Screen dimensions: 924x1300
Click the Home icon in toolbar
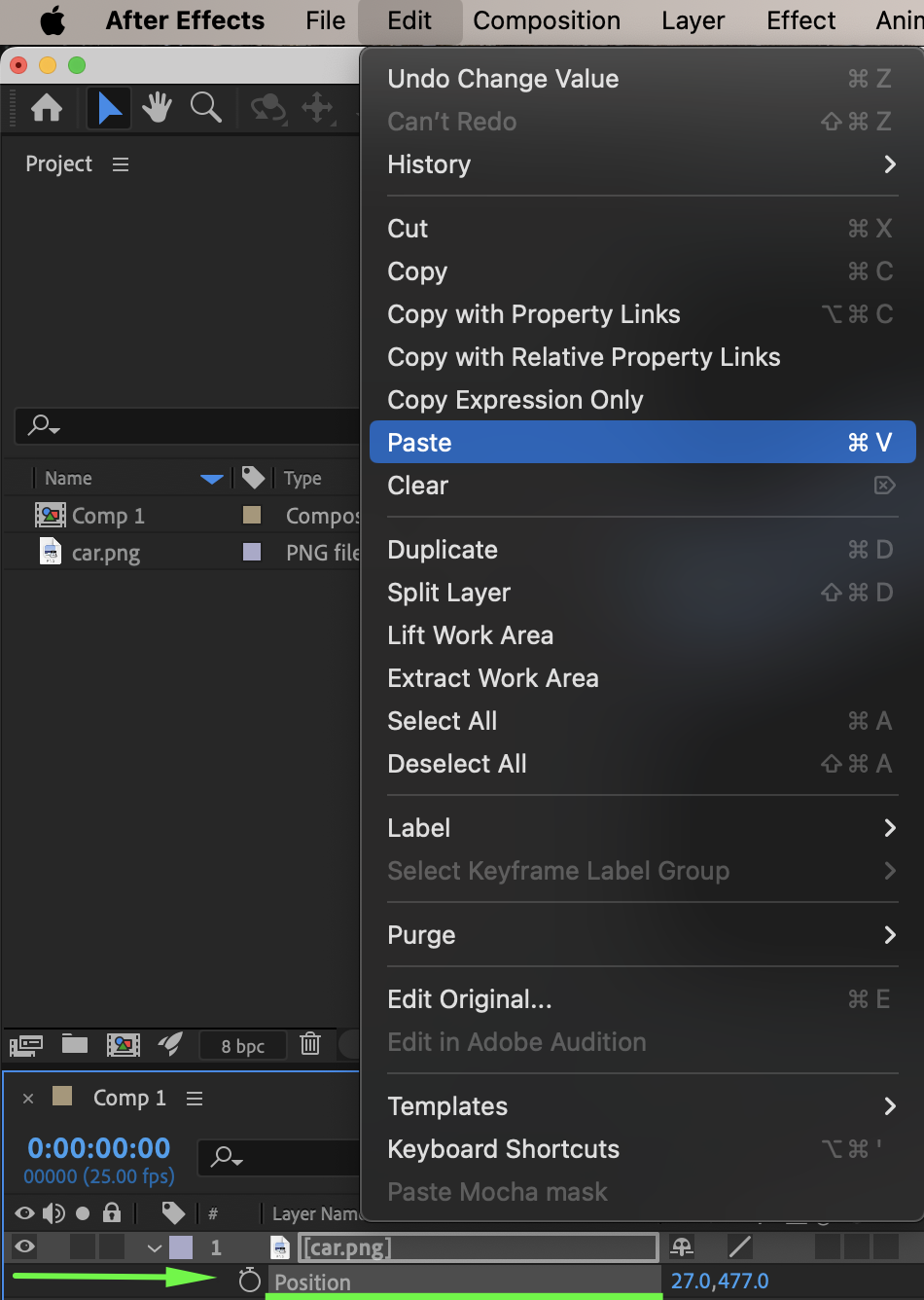point(47,108)
